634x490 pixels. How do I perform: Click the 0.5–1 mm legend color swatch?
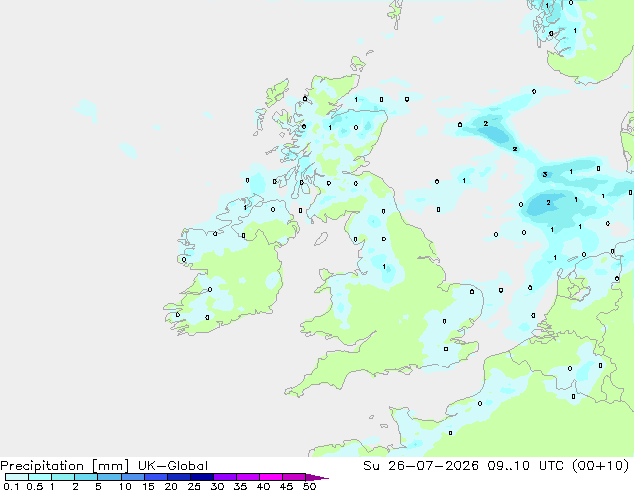point(40,477)
